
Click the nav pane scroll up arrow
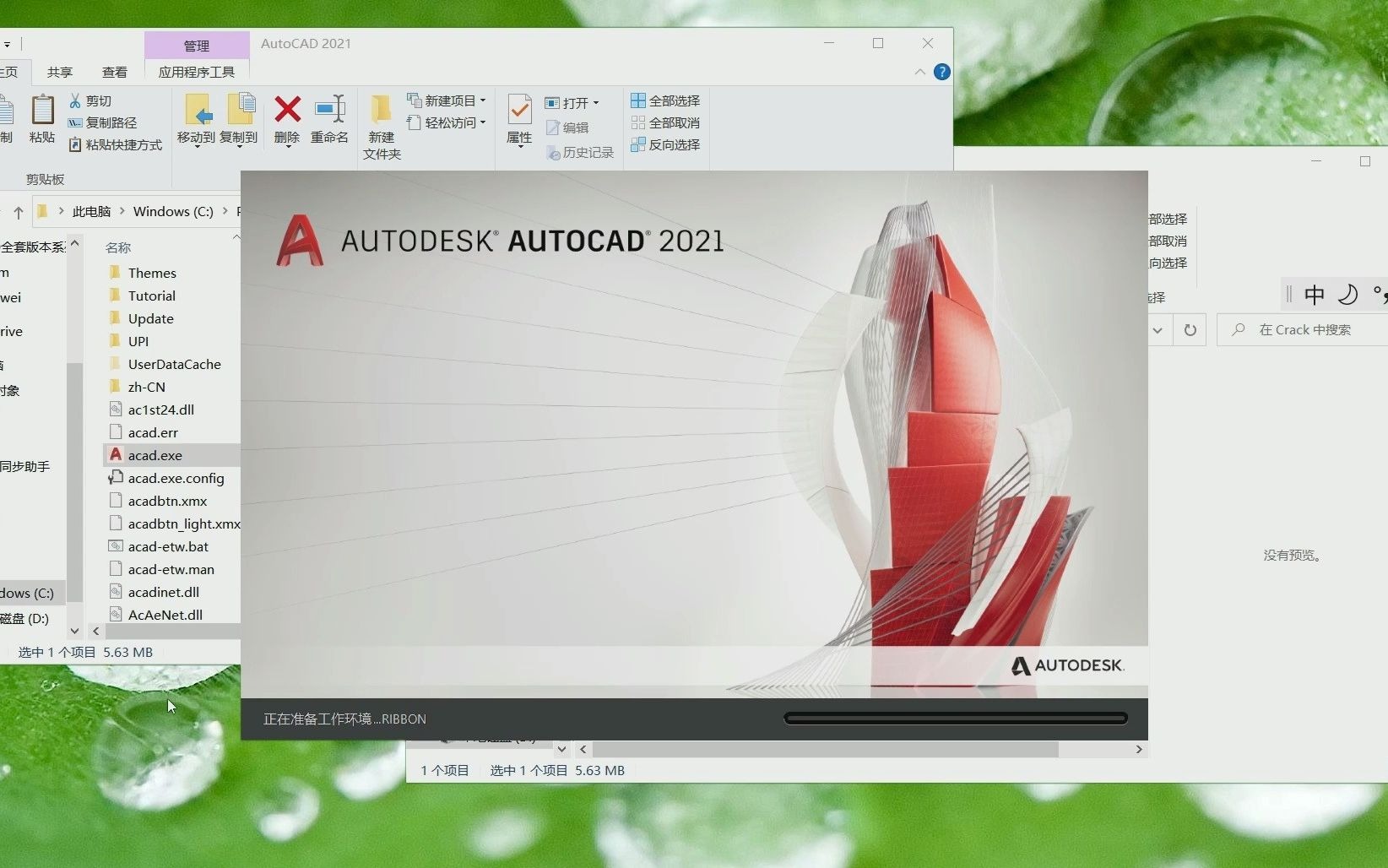(74, 244)
